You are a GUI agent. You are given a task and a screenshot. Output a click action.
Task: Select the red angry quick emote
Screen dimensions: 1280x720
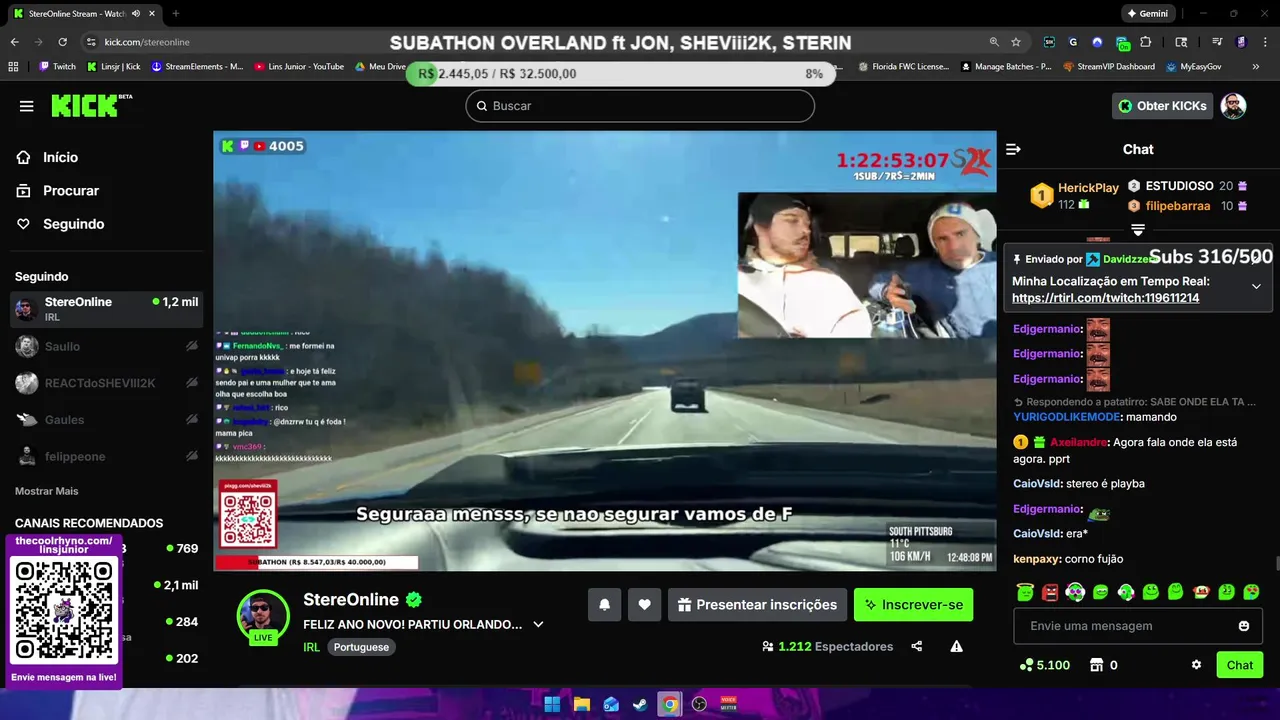click(1050, 592)
